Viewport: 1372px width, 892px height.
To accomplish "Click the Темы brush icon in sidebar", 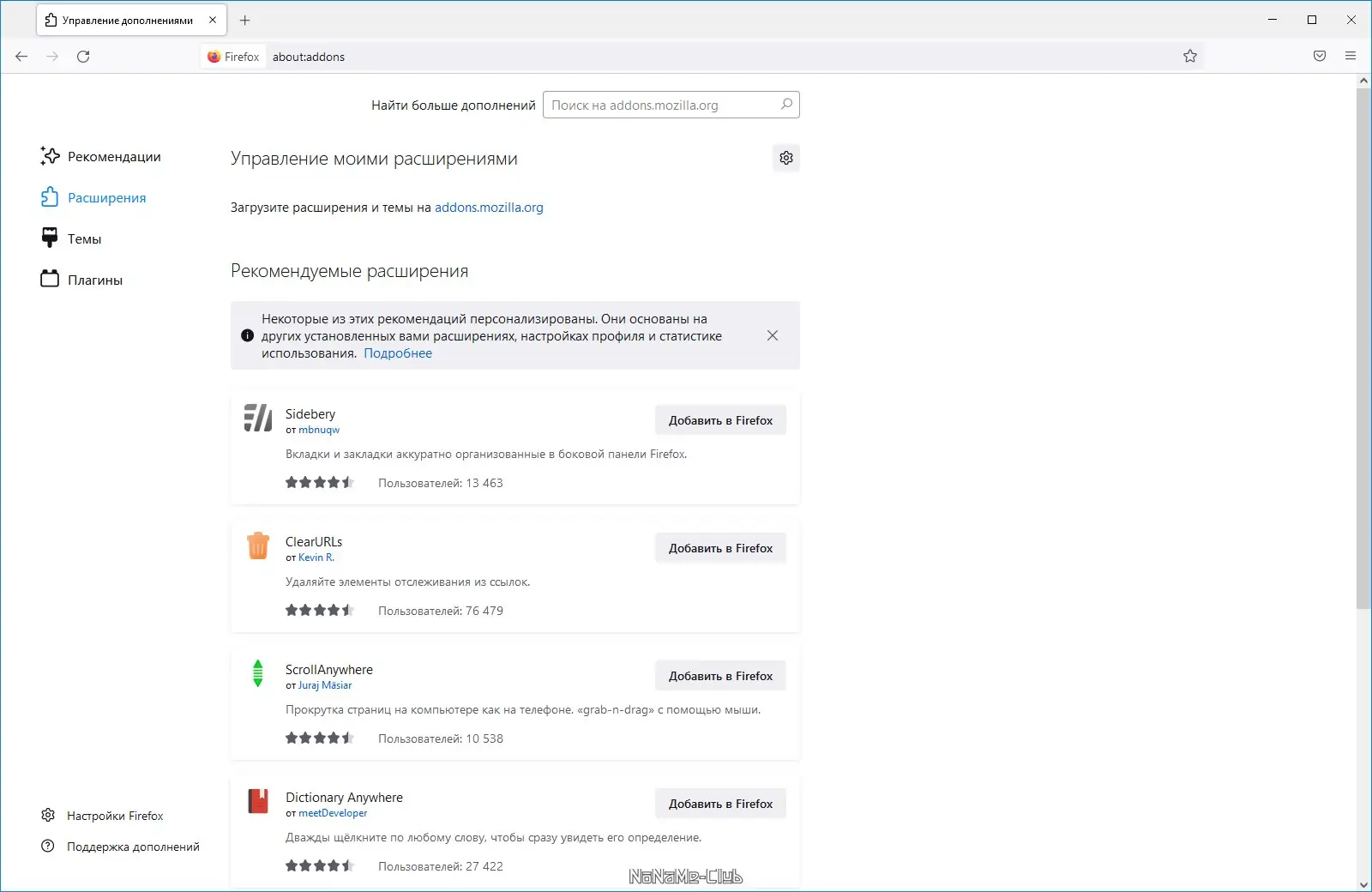I will tap(50, 238).
